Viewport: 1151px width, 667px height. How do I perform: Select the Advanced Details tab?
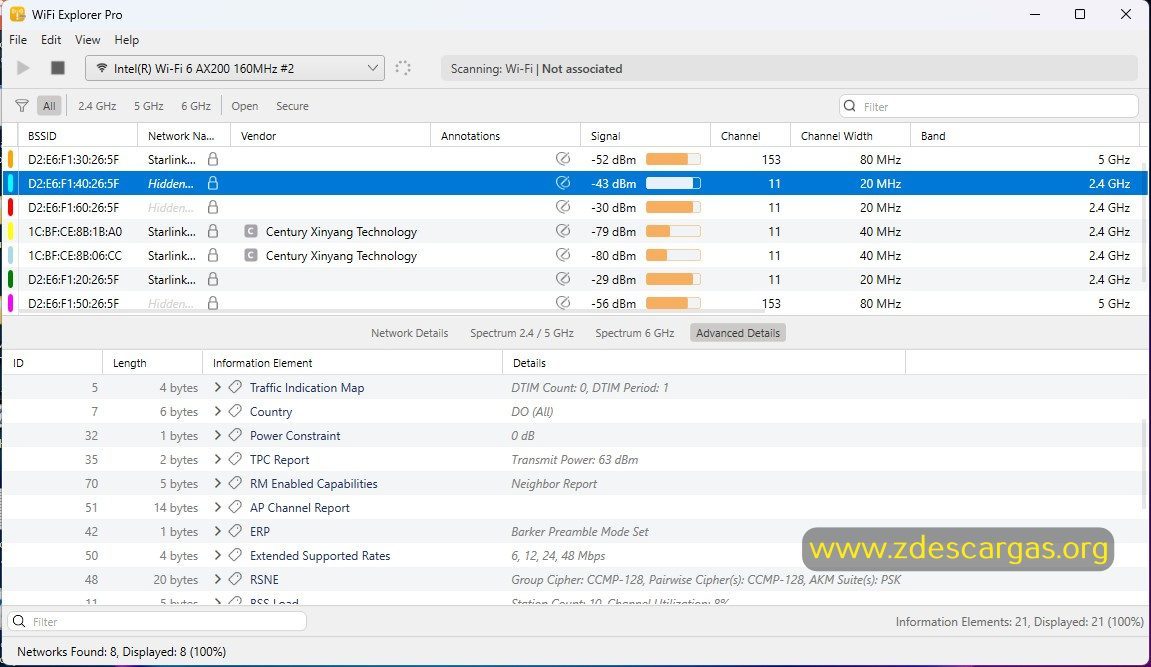click(x=738, y=333)
